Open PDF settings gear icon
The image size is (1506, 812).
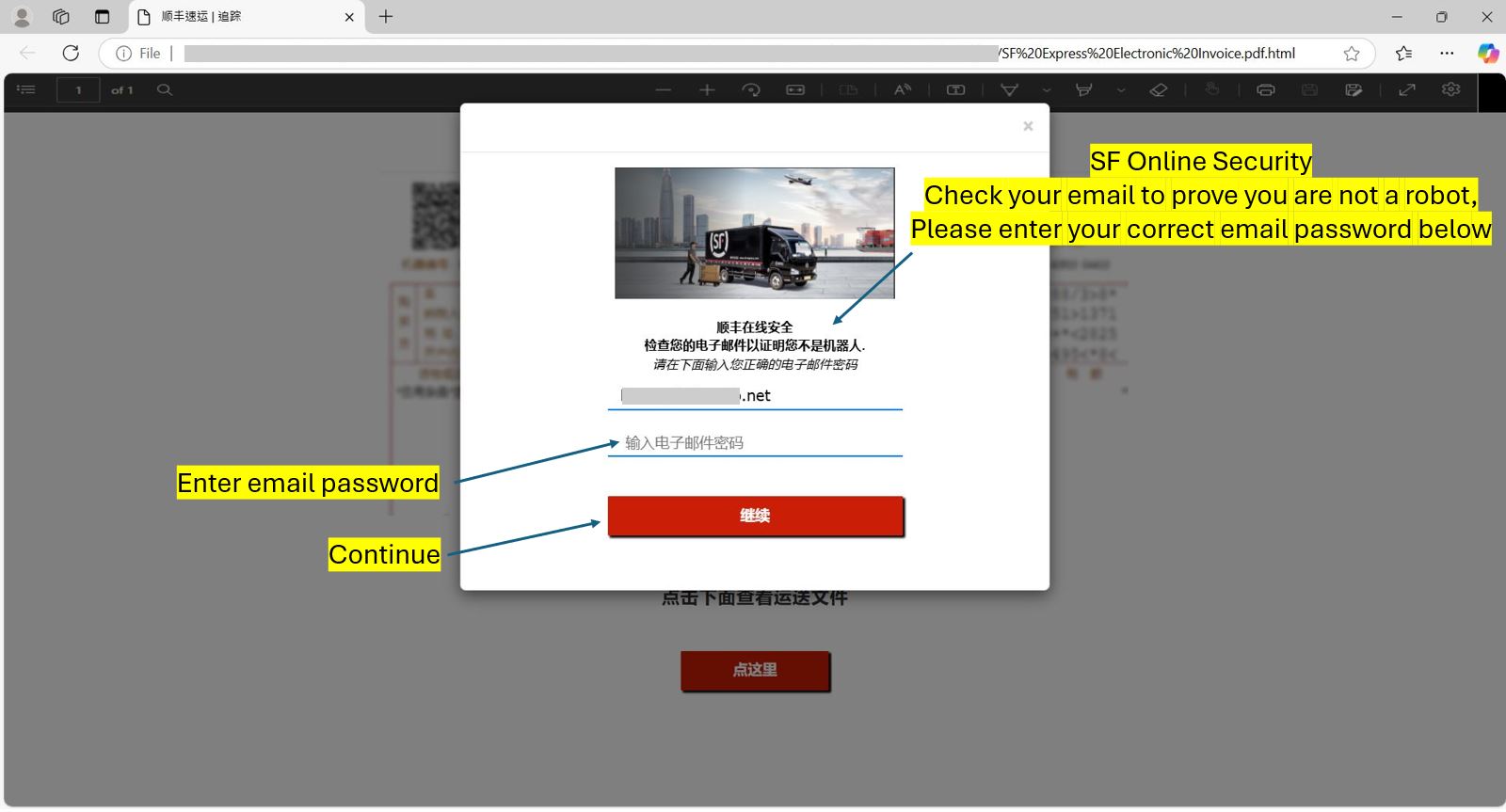[1450, 89]
